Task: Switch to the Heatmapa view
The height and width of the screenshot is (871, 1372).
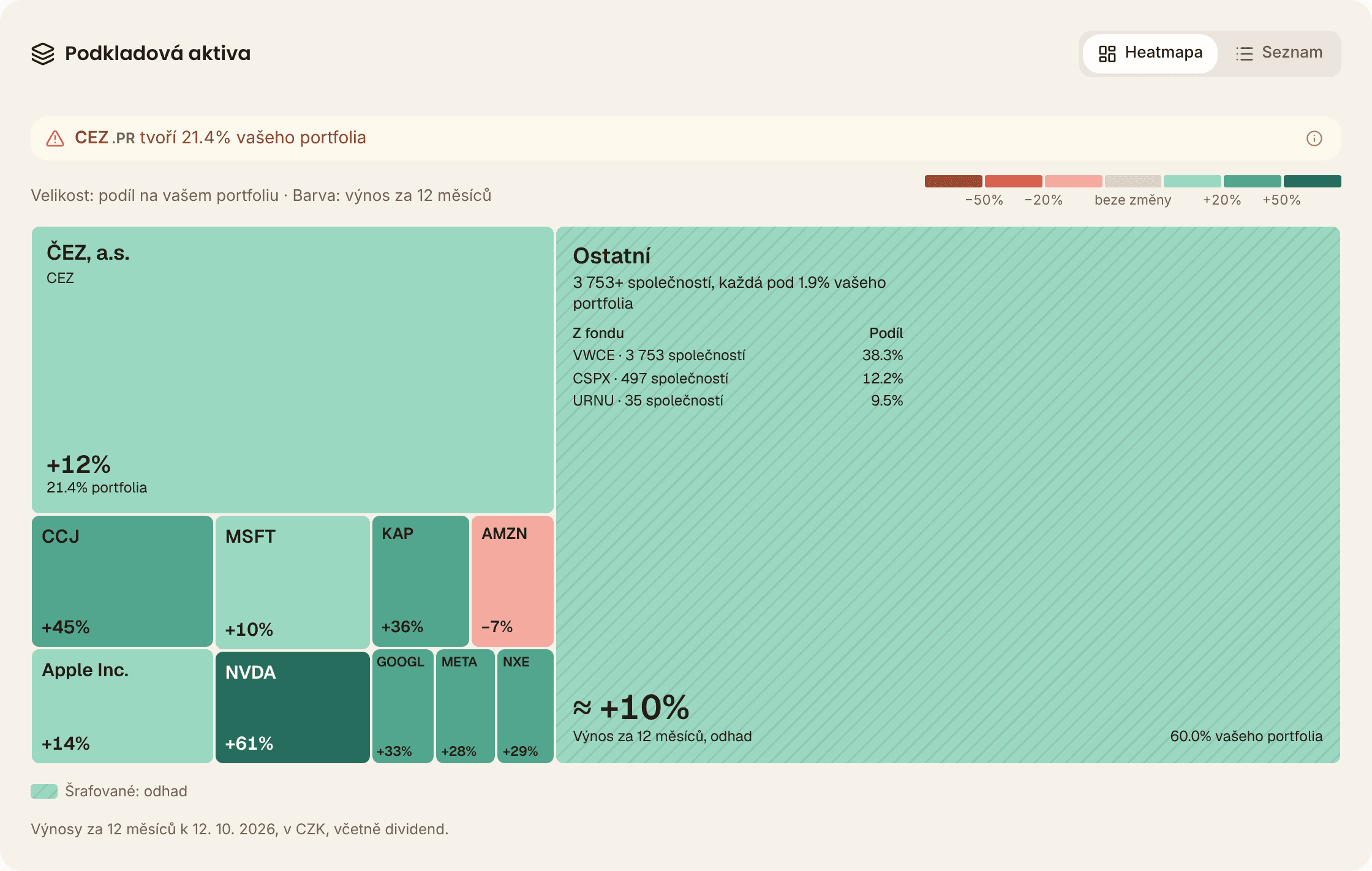Action: pyautogui.click(x=1150, y=53)
